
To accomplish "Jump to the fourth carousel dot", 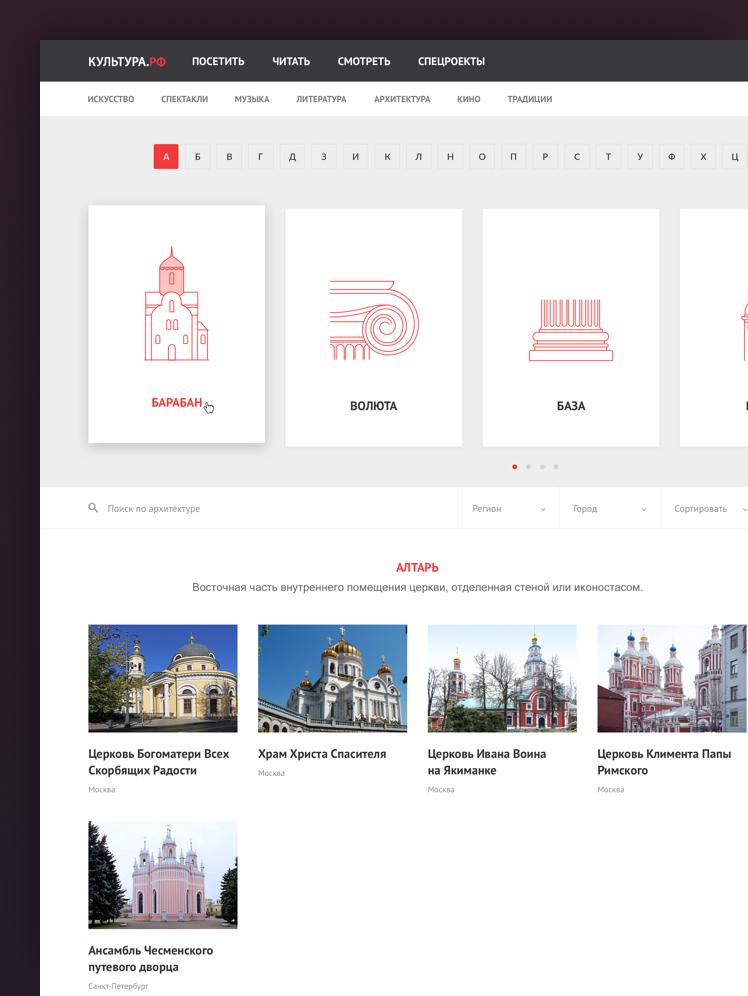I will tap(556, 467).
